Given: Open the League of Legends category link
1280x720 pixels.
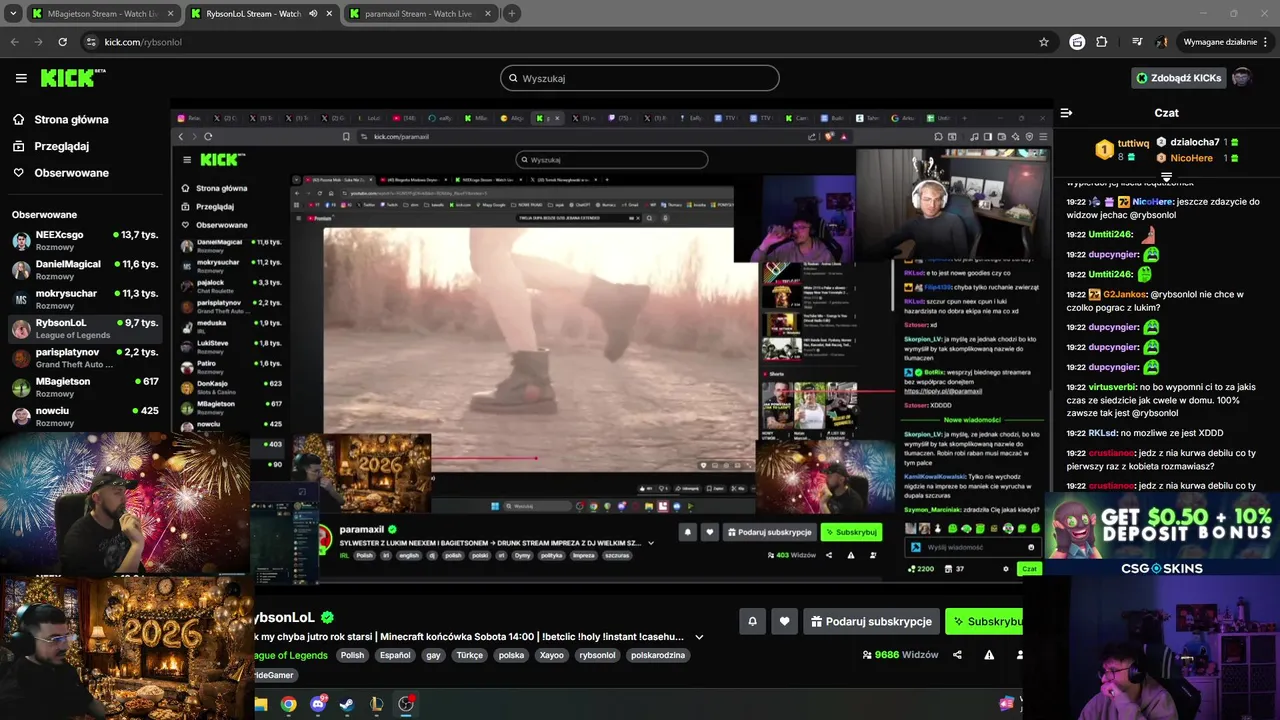Looking at the screenshot, I should click(291, 655).
